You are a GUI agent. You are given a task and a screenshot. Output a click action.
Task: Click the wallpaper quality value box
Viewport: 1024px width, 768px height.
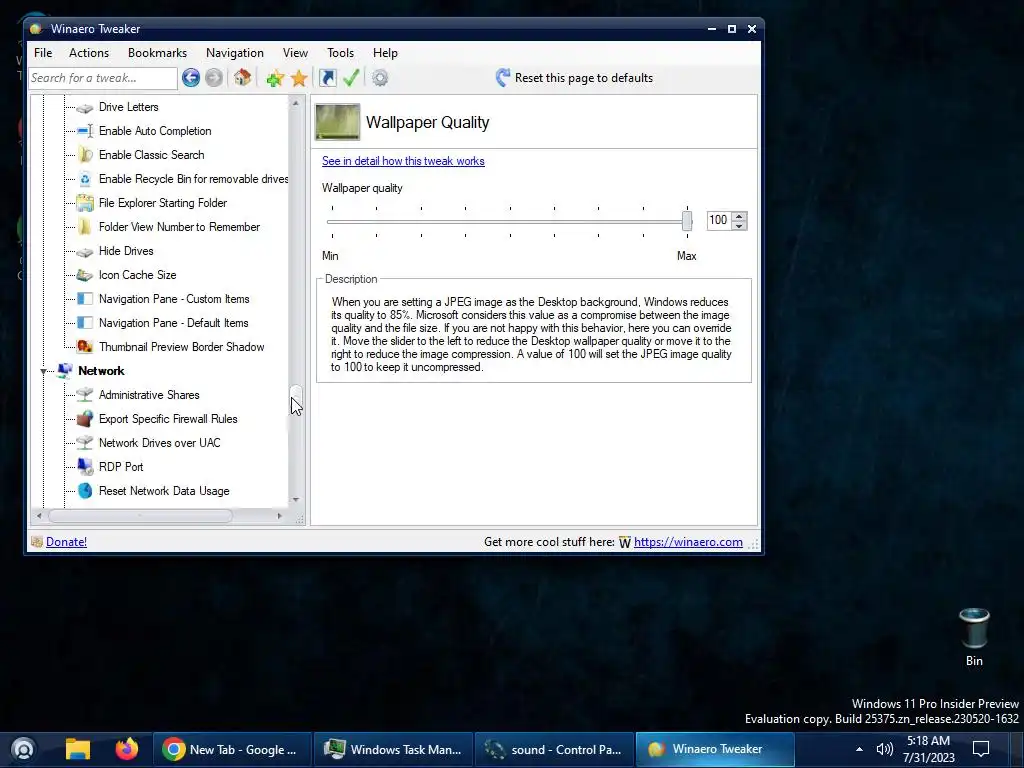click(719, 220)
